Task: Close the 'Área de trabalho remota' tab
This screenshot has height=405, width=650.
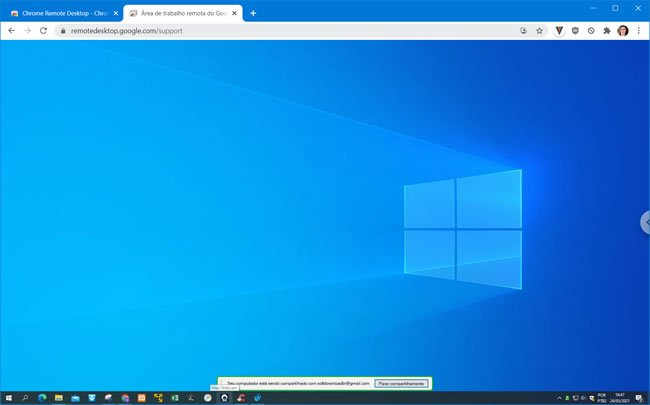Action: pyautogui.click(x=235, y=13)
